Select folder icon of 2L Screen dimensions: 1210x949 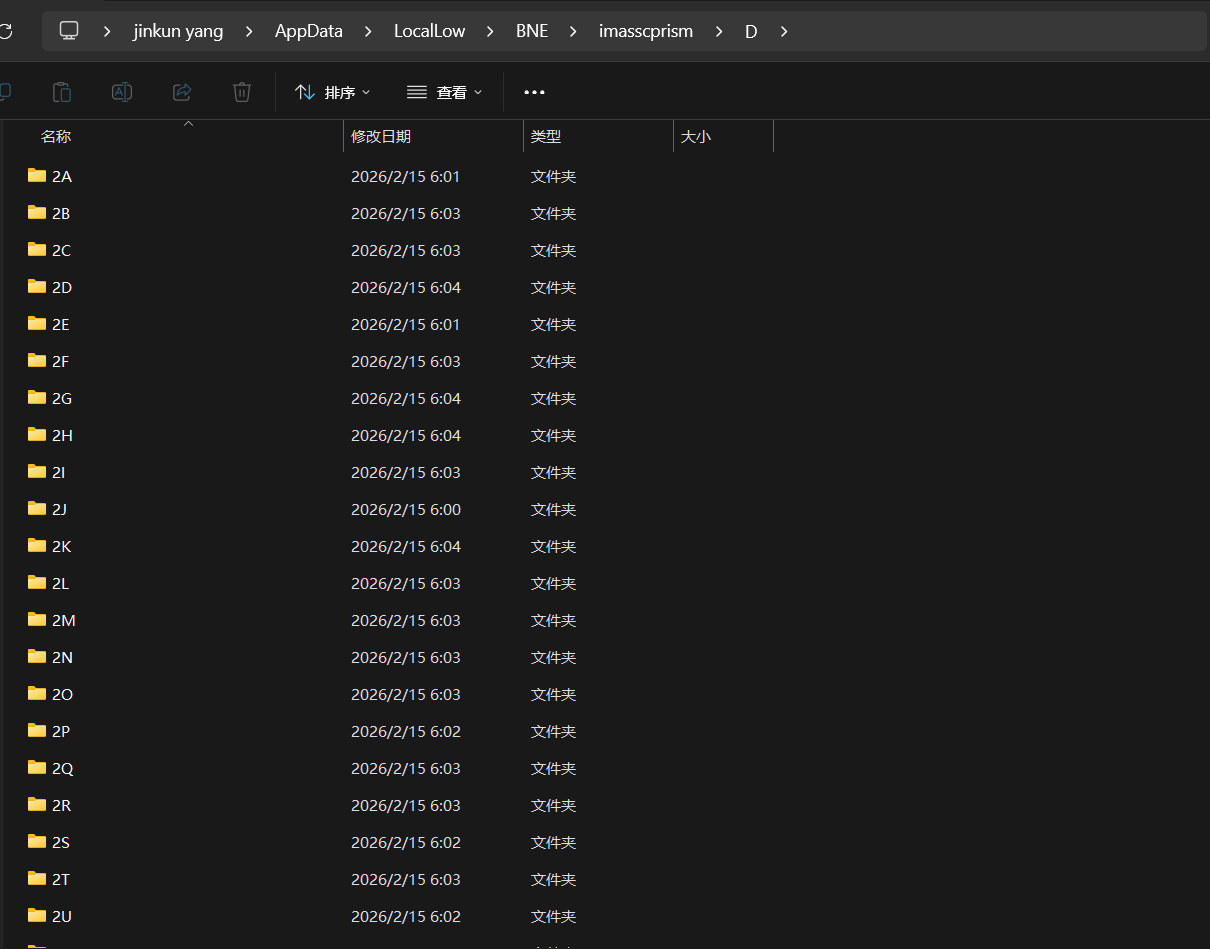click(37, 582)
